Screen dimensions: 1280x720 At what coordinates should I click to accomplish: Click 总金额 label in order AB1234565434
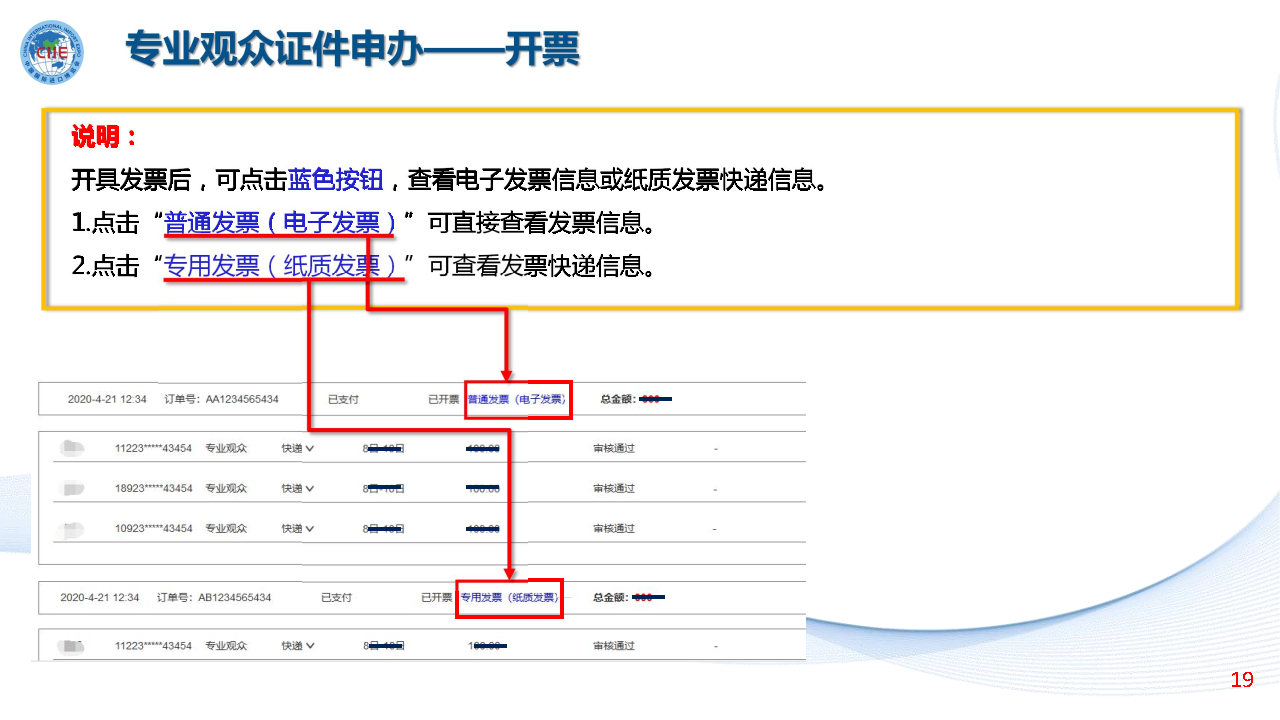click(610, 597)
